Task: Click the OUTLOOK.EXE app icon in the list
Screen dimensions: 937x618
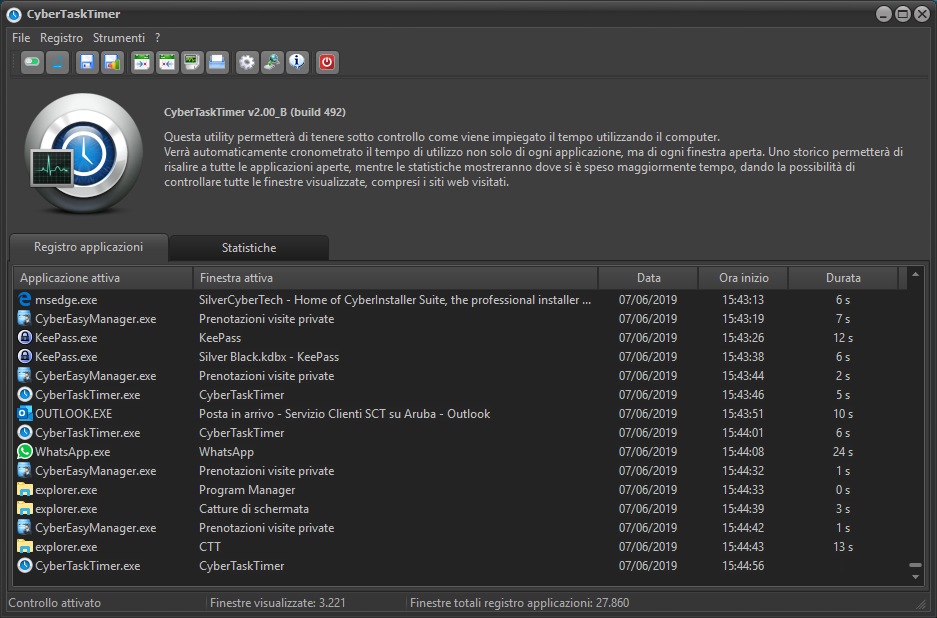Action: 25,414
